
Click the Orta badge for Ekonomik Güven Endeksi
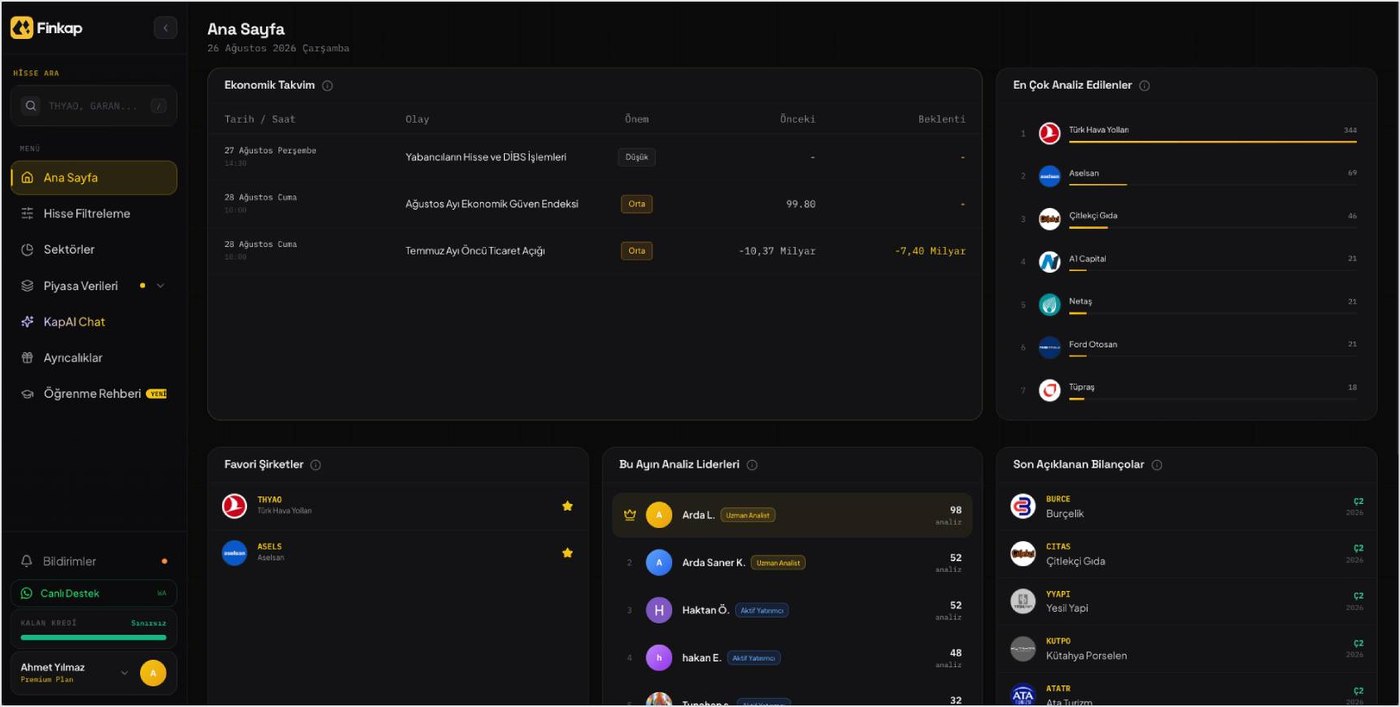(637, 204)
